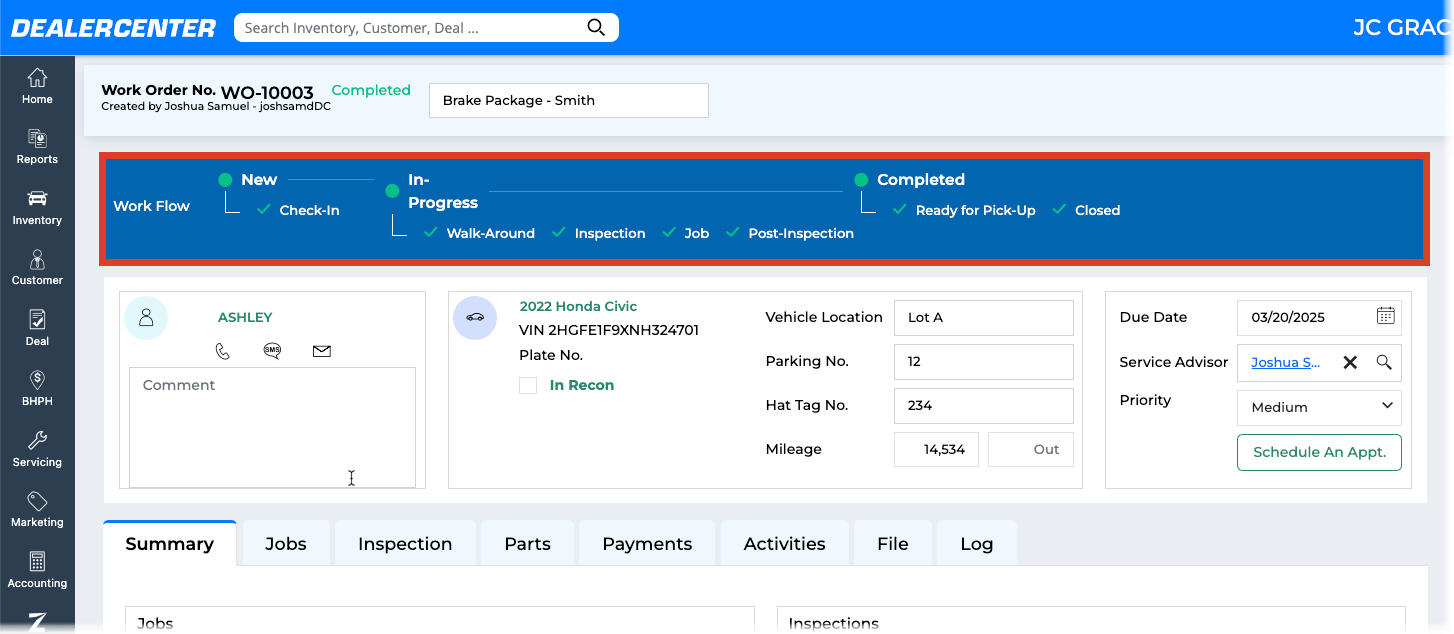Open BHPH in the sidebar
This screenshot has height=634, width=1454.
pyautogui.click(x=37, y=389)
